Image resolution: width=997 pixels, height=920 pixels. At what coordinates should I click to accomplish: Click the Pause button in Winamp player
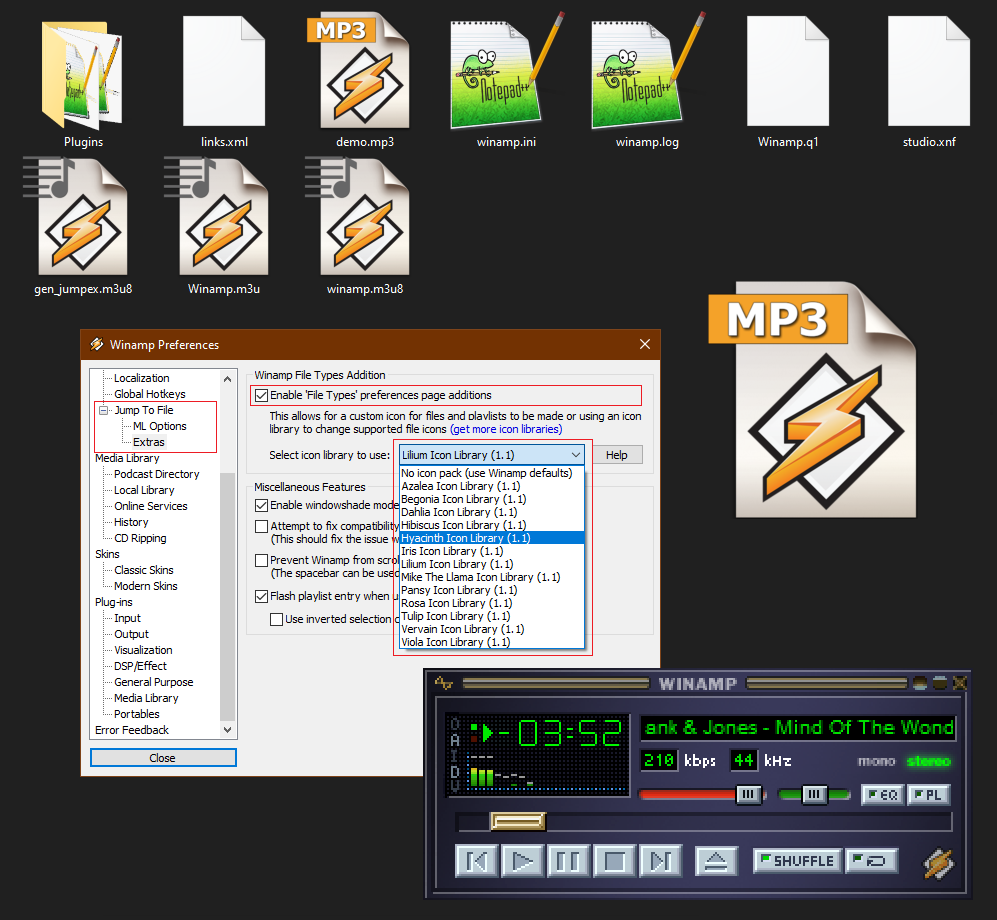[x=568, y=862]
